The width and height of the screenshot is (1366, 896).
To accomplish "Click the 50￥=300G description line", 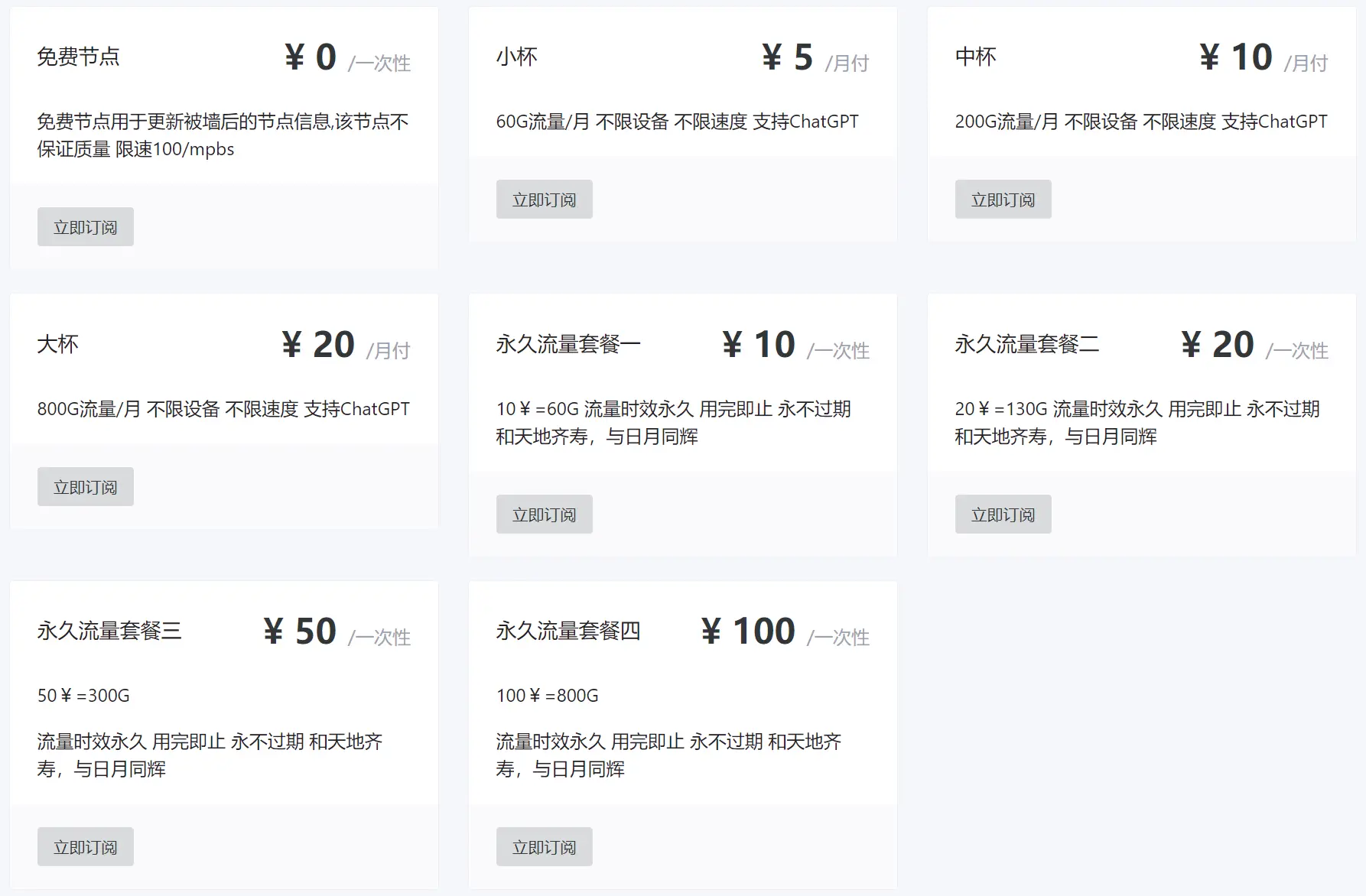I will pos(83,696).
